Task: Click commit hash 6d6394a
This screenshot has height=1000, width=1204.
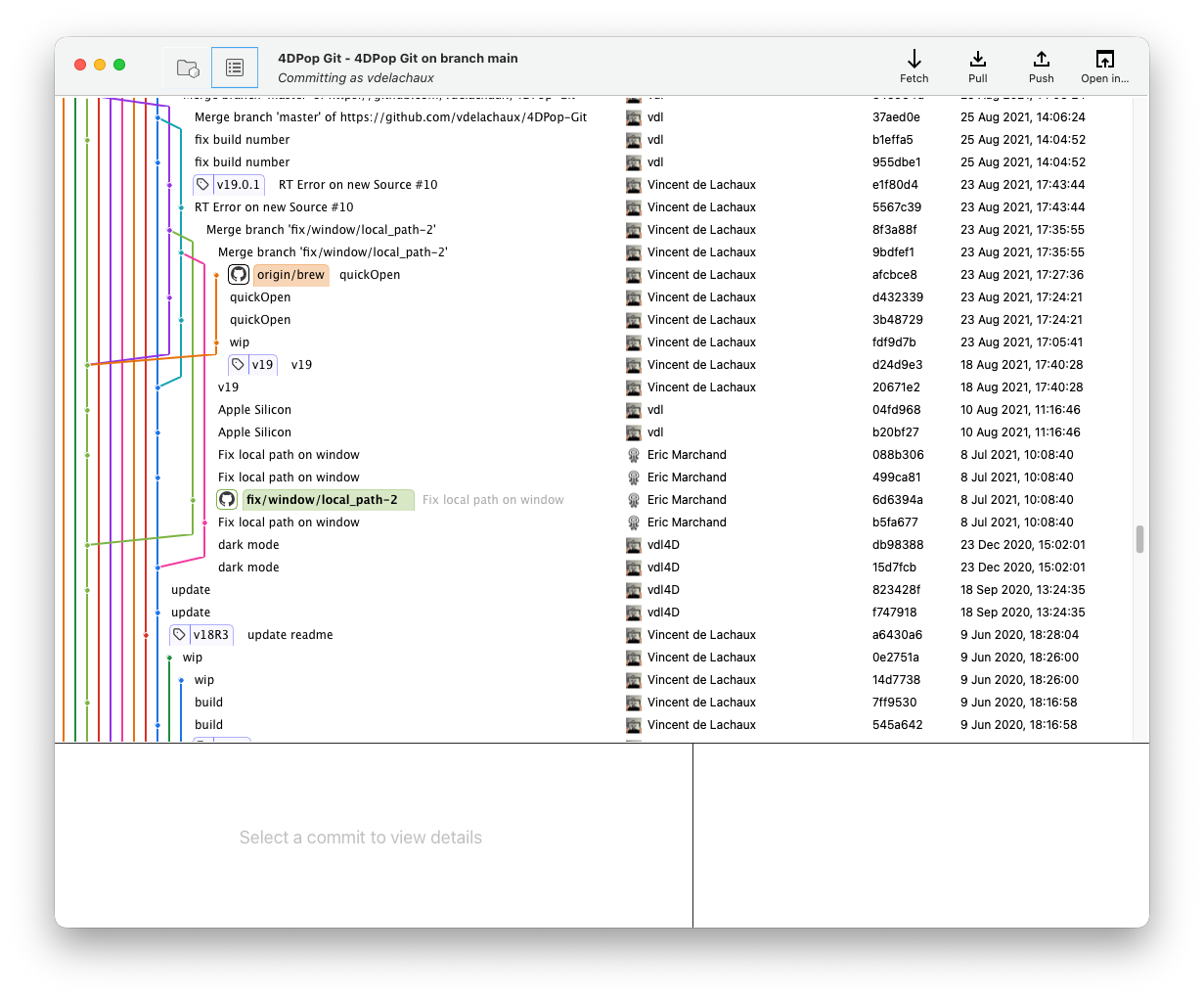Action: pos(897,500)
